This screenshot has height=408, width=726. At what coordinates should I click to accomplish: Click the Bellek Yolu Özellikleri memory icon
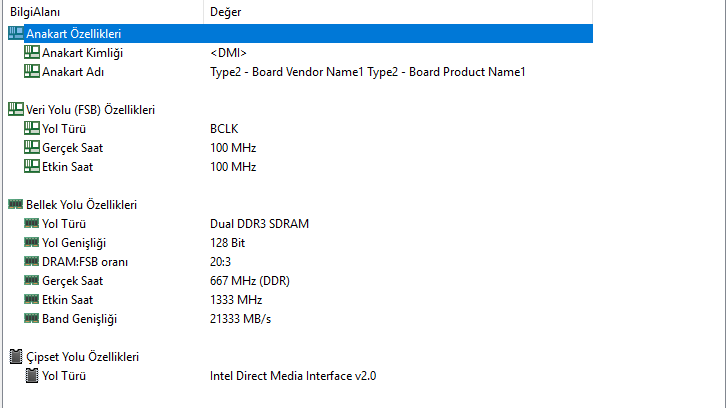pos(15,204)
